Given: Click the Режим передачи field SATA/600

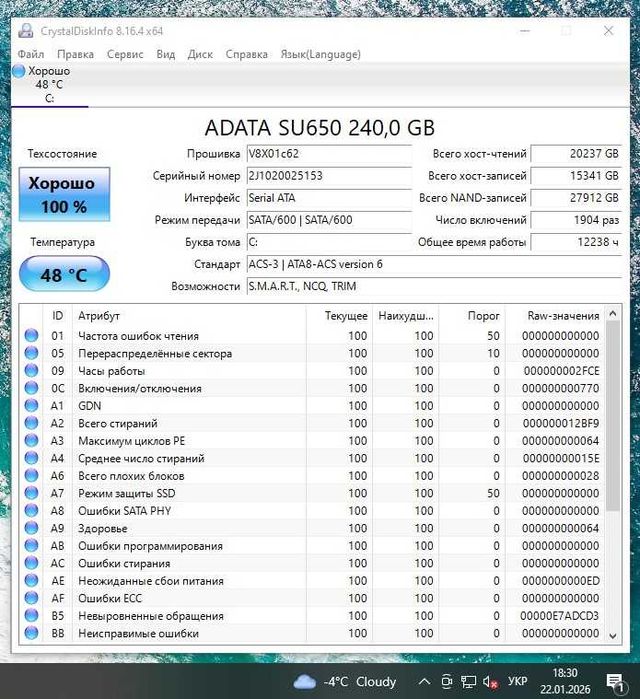Looking at the screenshot, I should tap(329, 220).
